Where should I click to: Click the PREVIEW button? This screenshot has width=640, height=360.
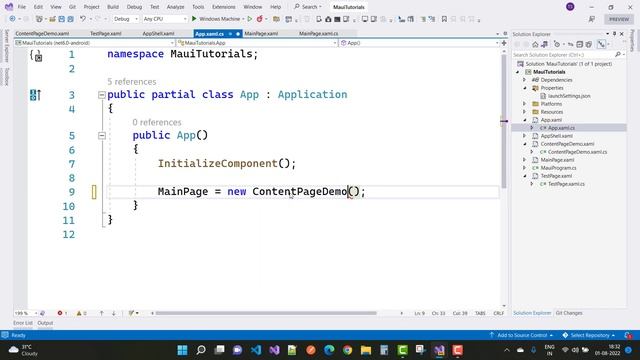pyautogui.click(x=619, y=19)
